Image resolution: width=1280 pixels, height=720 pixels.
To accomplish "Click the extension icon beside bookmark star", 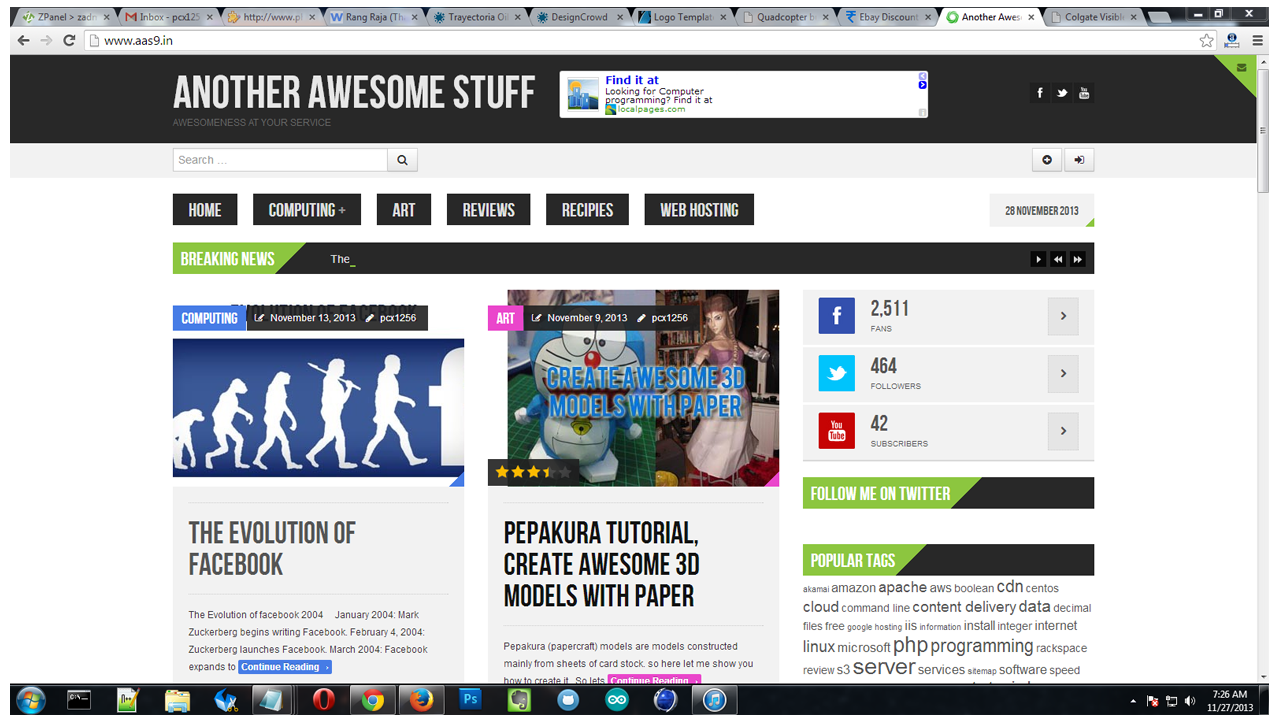I will [1232, 40].
